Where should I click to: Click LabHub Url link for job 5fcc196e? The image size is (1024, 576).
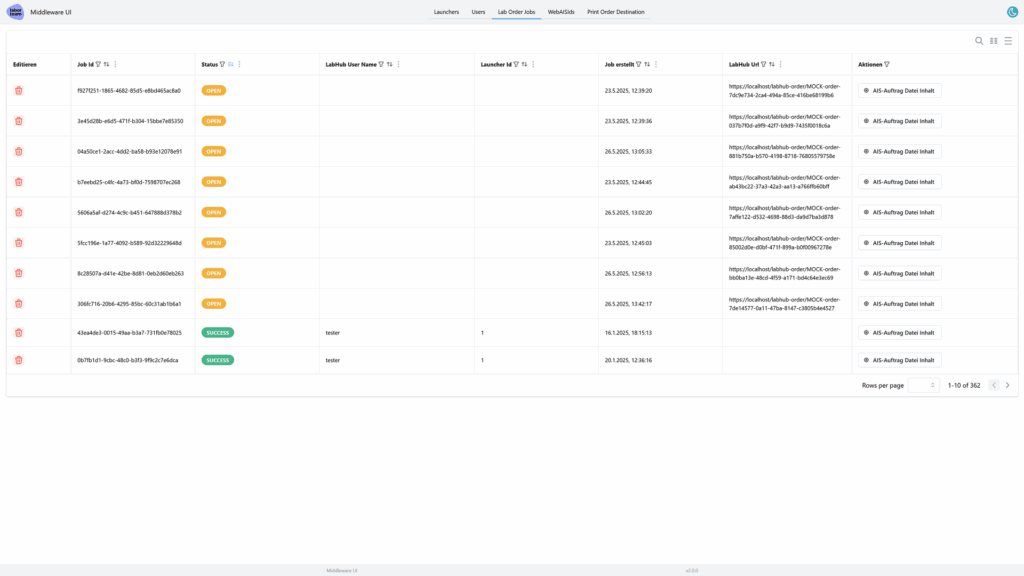point(784,243)
